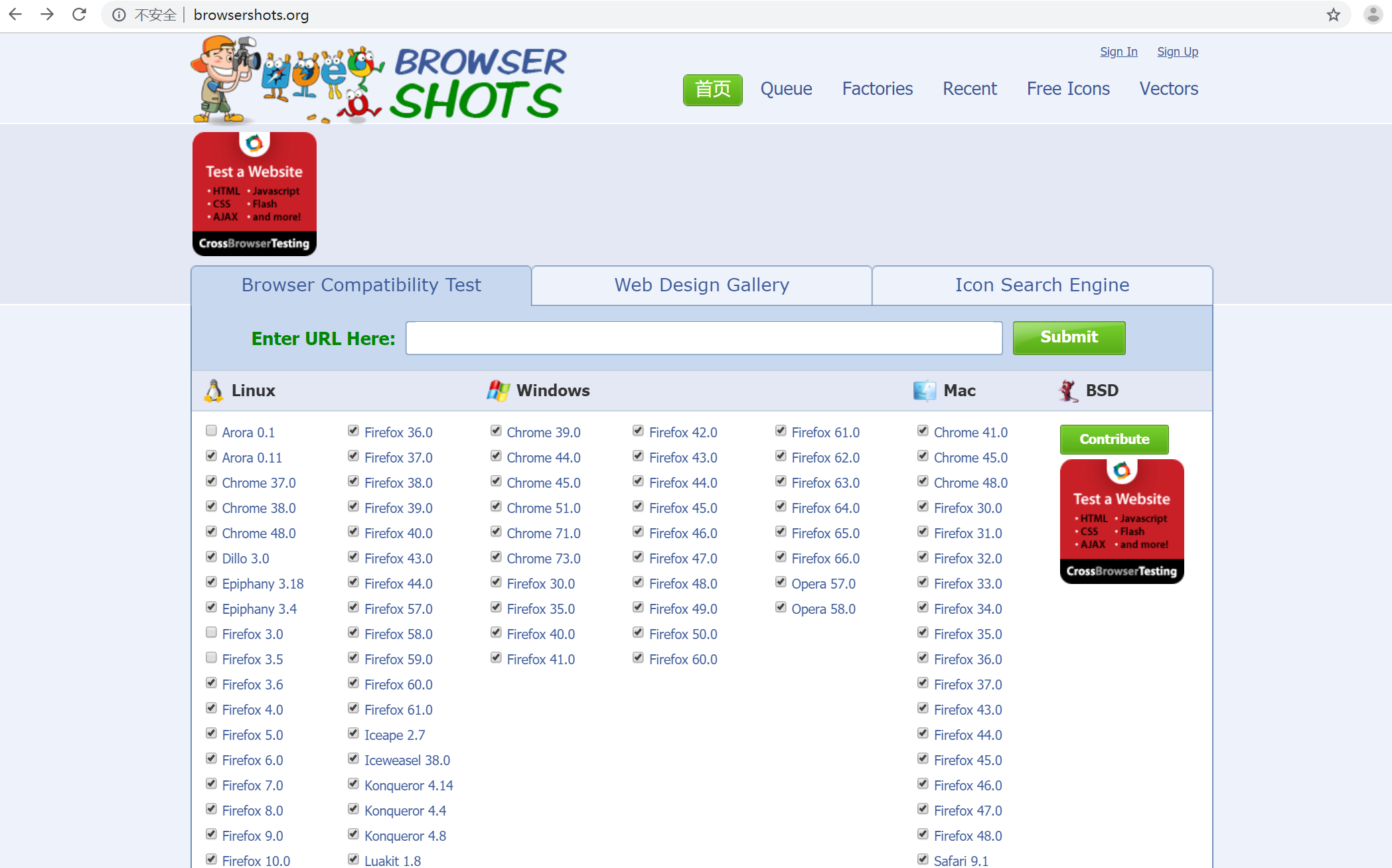Image resolution: width=1392 pixels, height=868 pixels.
Task: Switch to Browser Compatibility Test tab
Action: point(361,285)
